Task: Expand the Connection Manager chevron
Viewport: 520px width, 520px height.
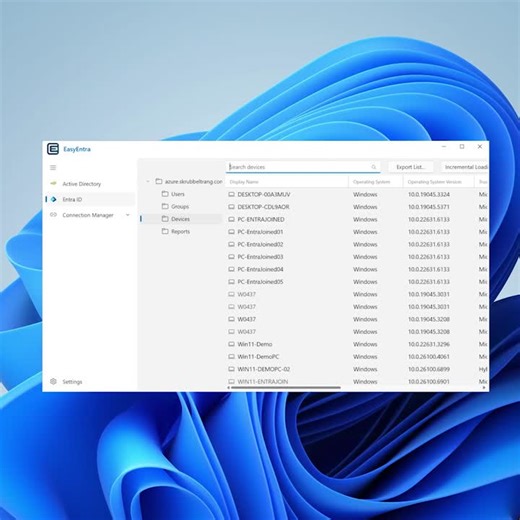Action: 128,215
